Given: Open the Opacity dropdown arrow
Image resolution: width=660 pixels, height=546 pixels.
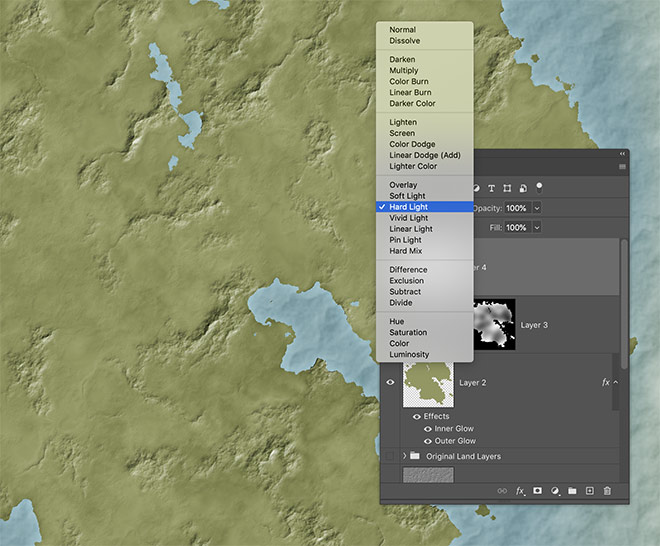Looking at the screenshot, I should (x=537, y=208).
